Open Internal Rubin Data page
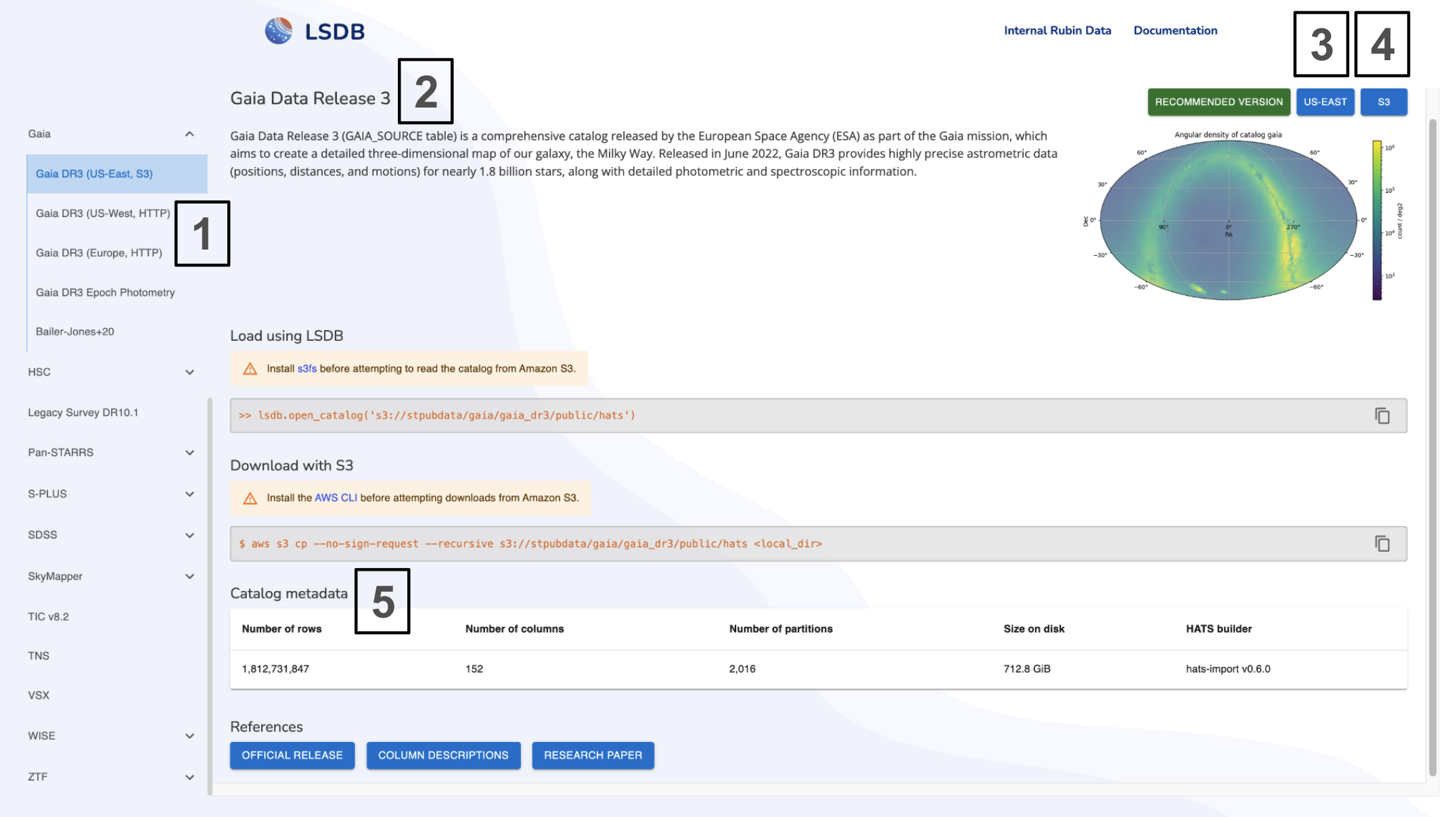 pyautogui.click(x=1057, y=30)
